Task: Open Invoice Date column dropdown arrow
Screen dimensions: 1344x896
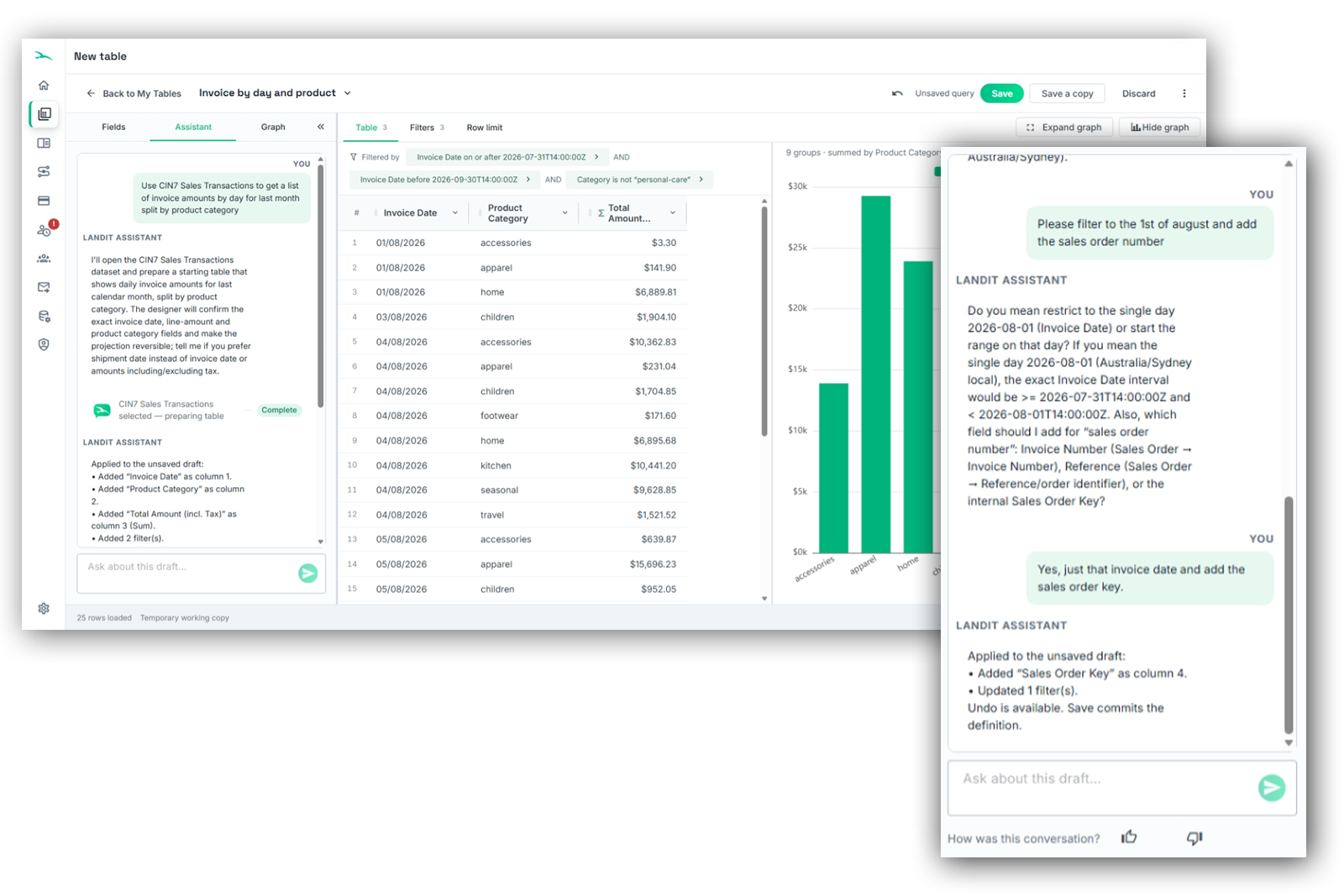Action: tap(455, 212)
